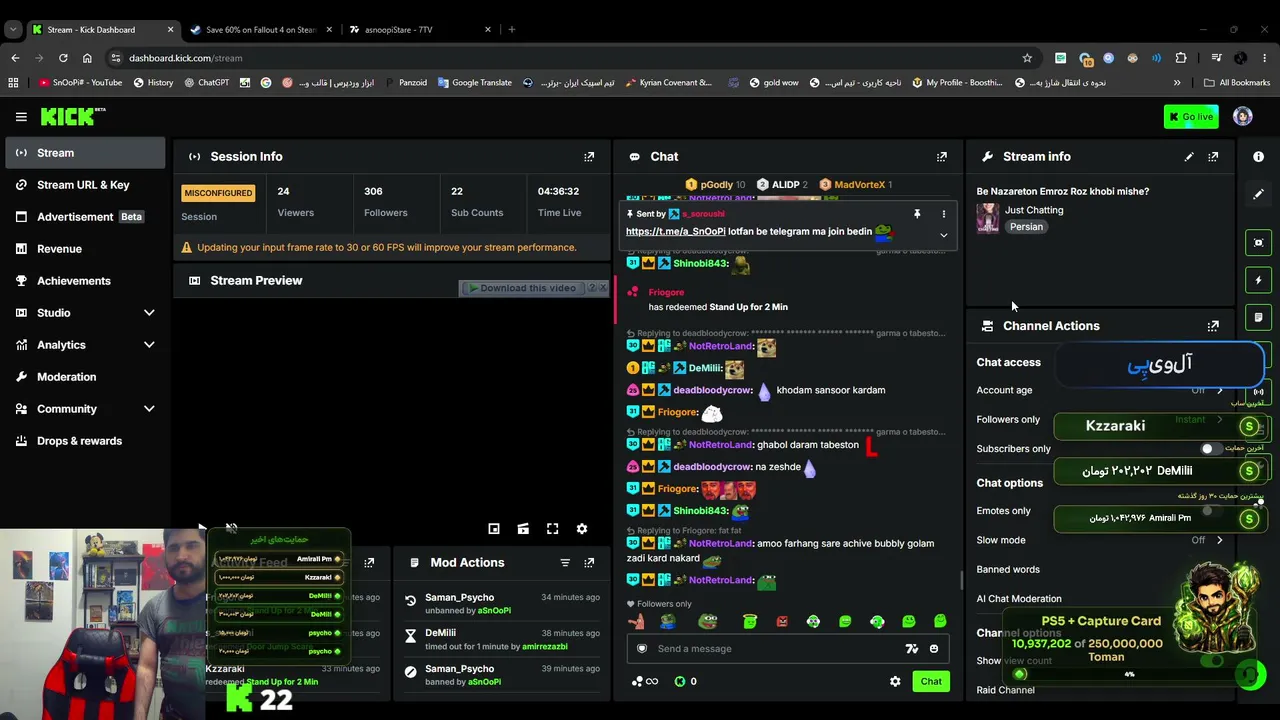The height and width of the screenshot is (720, 1280).
Task: Open the browser Extensions puzzle icon
Action: point(1181,58)
